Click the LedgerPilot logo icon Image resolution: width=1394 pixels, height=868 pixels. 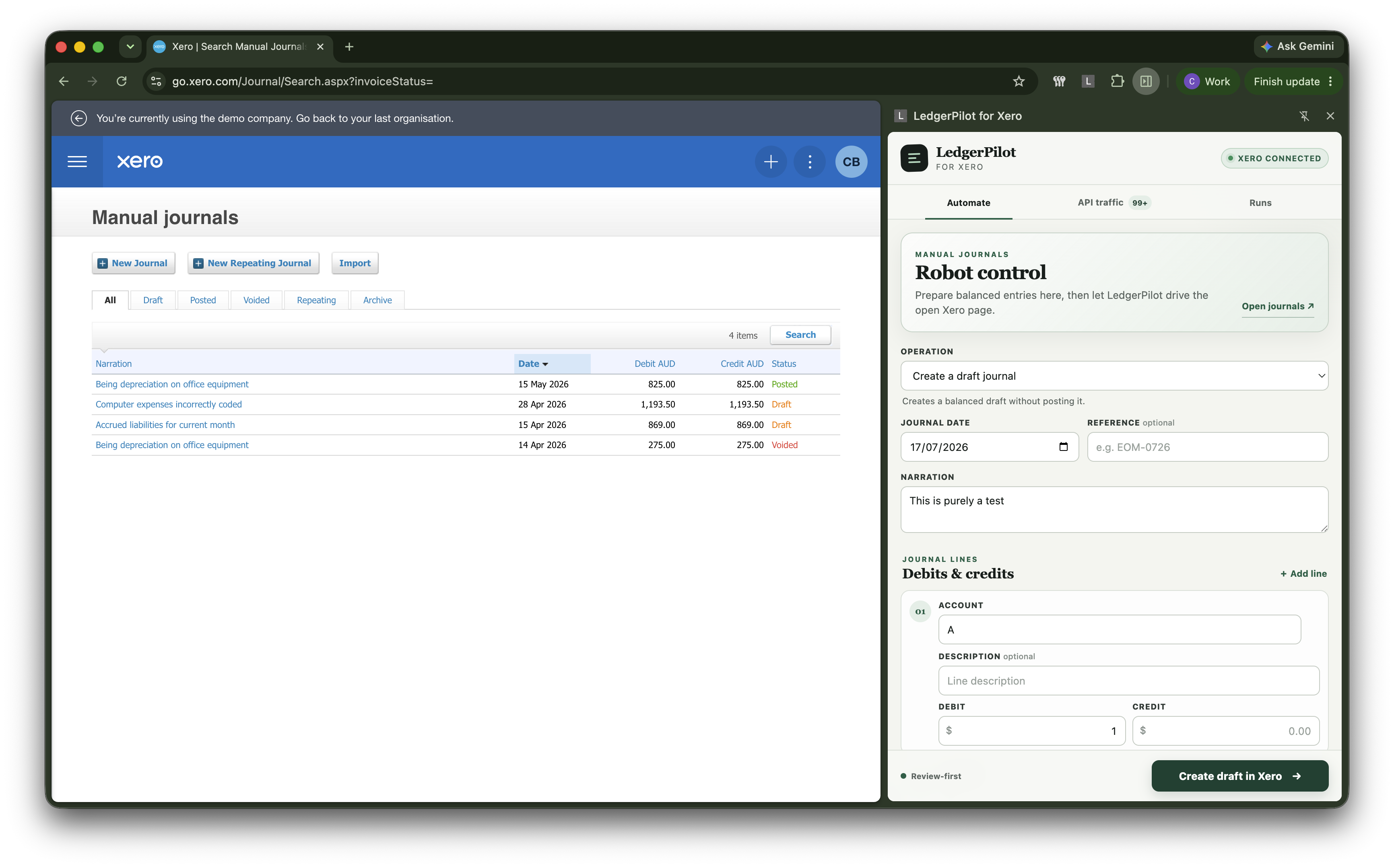click(x=914, y=158)
